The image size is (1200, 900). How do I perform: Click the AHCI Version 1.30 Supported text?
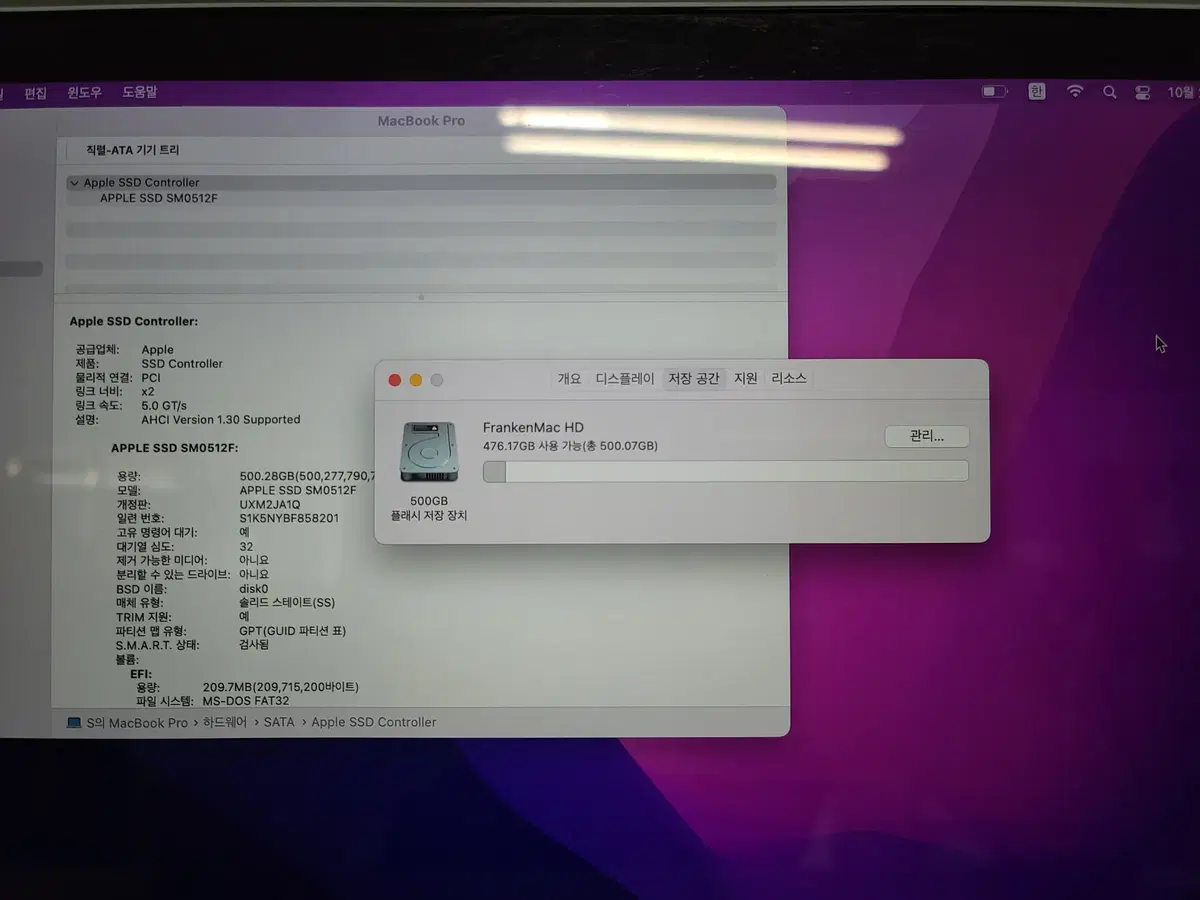pyautogui.click(x=220, y=420)
